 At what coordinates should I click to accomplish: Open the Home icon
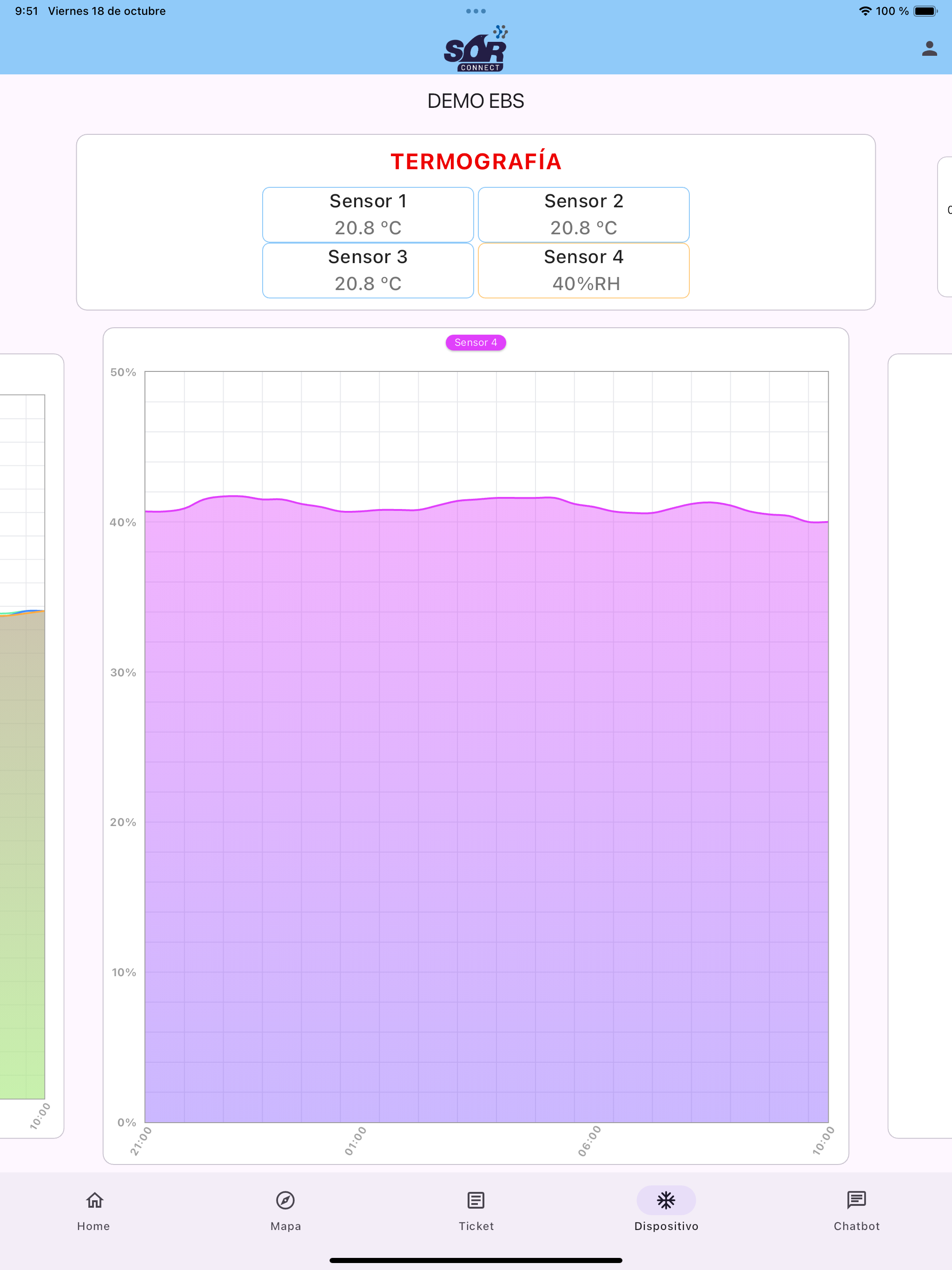(x=94, y=1200)
